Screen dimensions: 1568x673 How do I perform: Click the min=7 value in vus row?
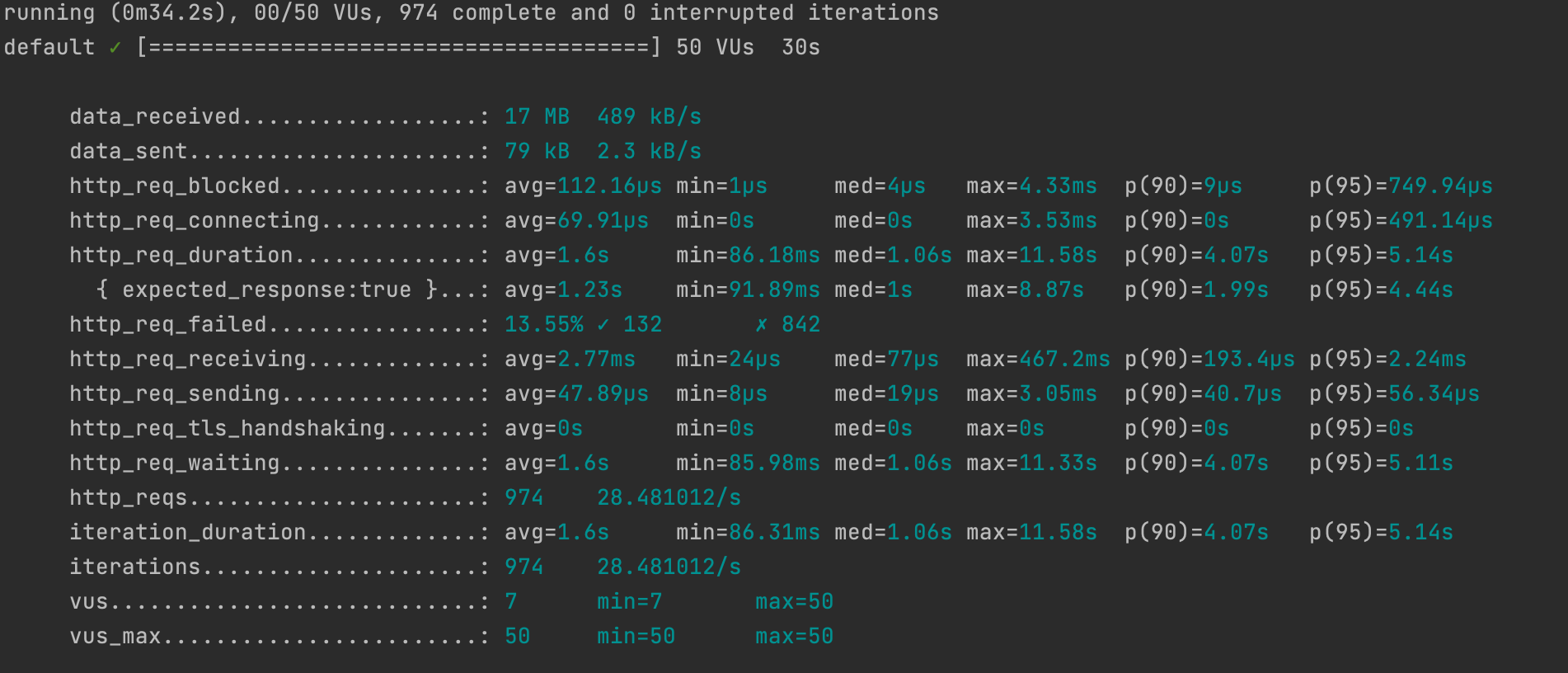[x=629, y=602]
